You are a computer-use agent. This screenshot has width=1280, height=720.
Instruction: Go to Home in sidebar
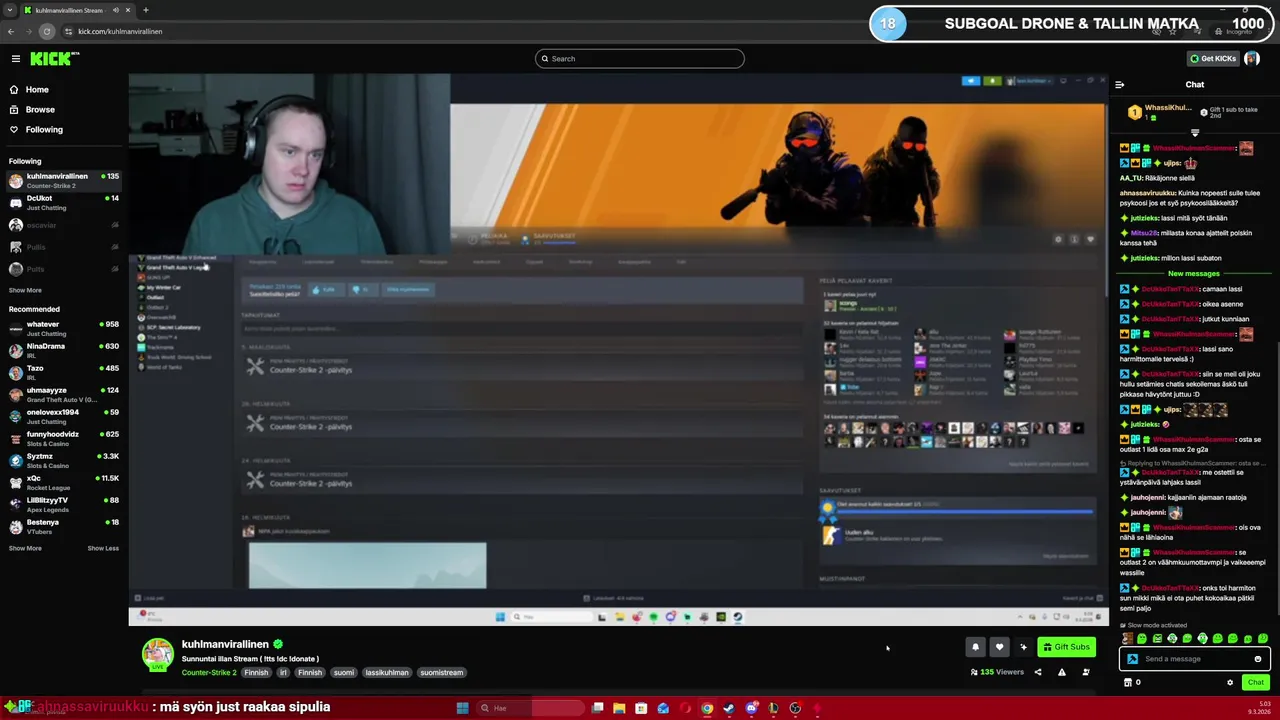tap(37, 89)
